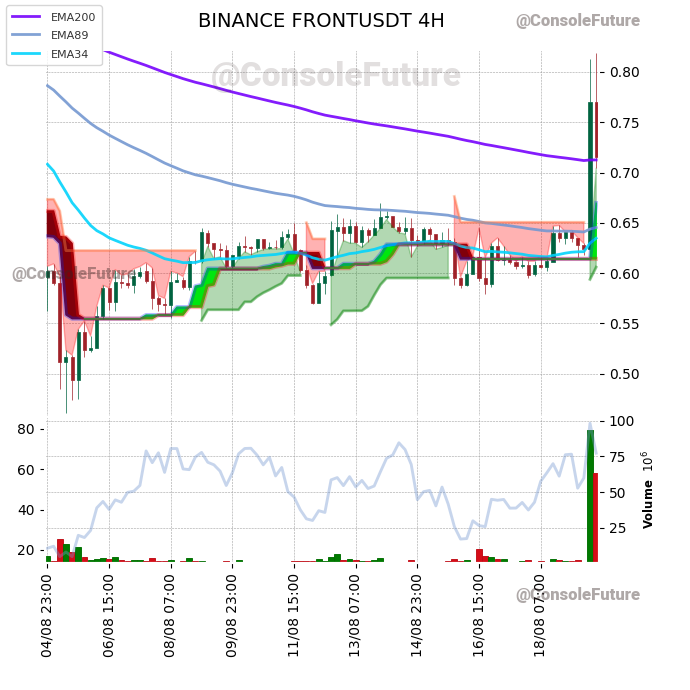Click the 50 volume axis label
Viewport: 690px width, 690px height.
618,493
